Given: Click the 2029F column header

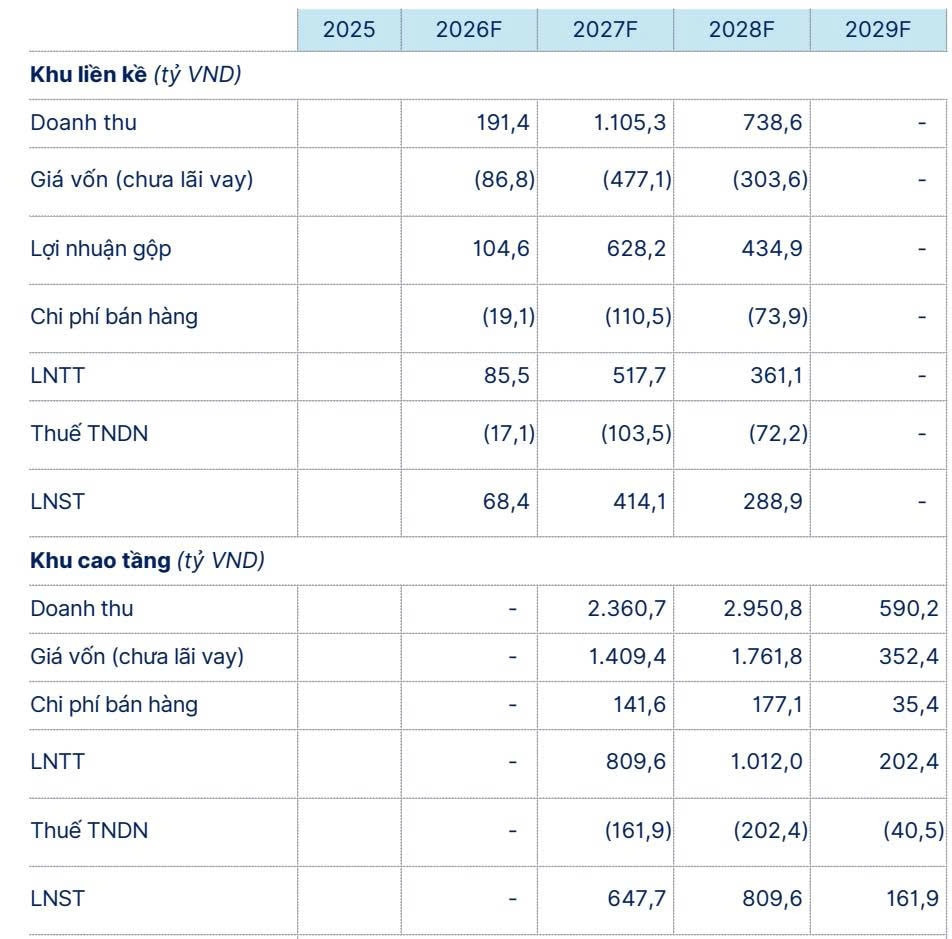Looking at the screenshot, I should coord(878,29).
